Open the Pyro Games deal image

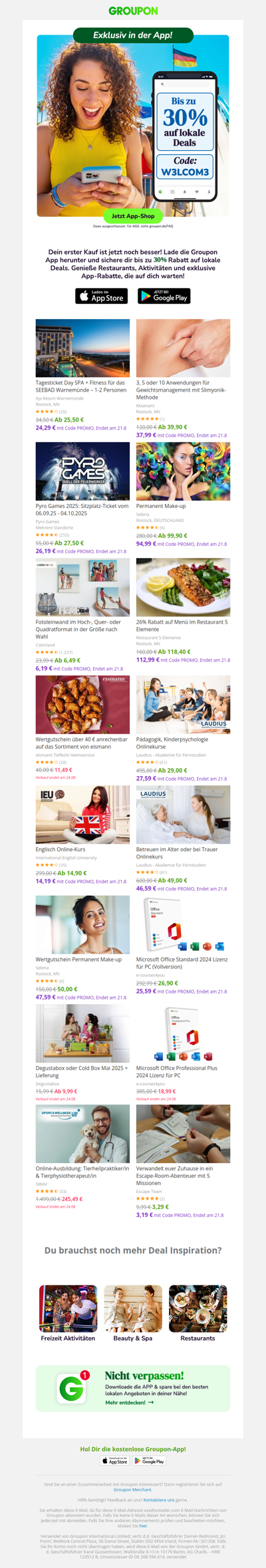point(82,471)
